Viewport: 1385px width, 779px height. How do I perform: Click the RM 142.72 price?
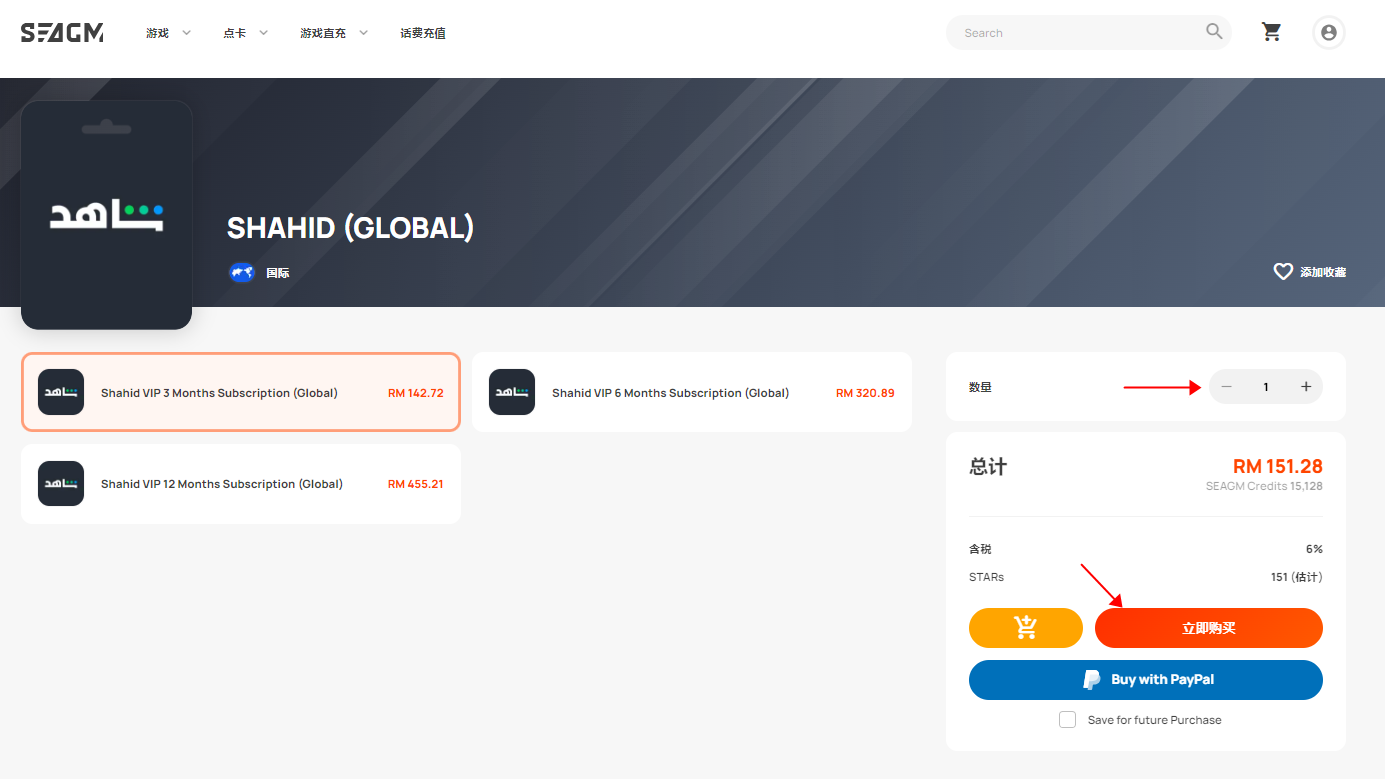(x=416, y=393)
